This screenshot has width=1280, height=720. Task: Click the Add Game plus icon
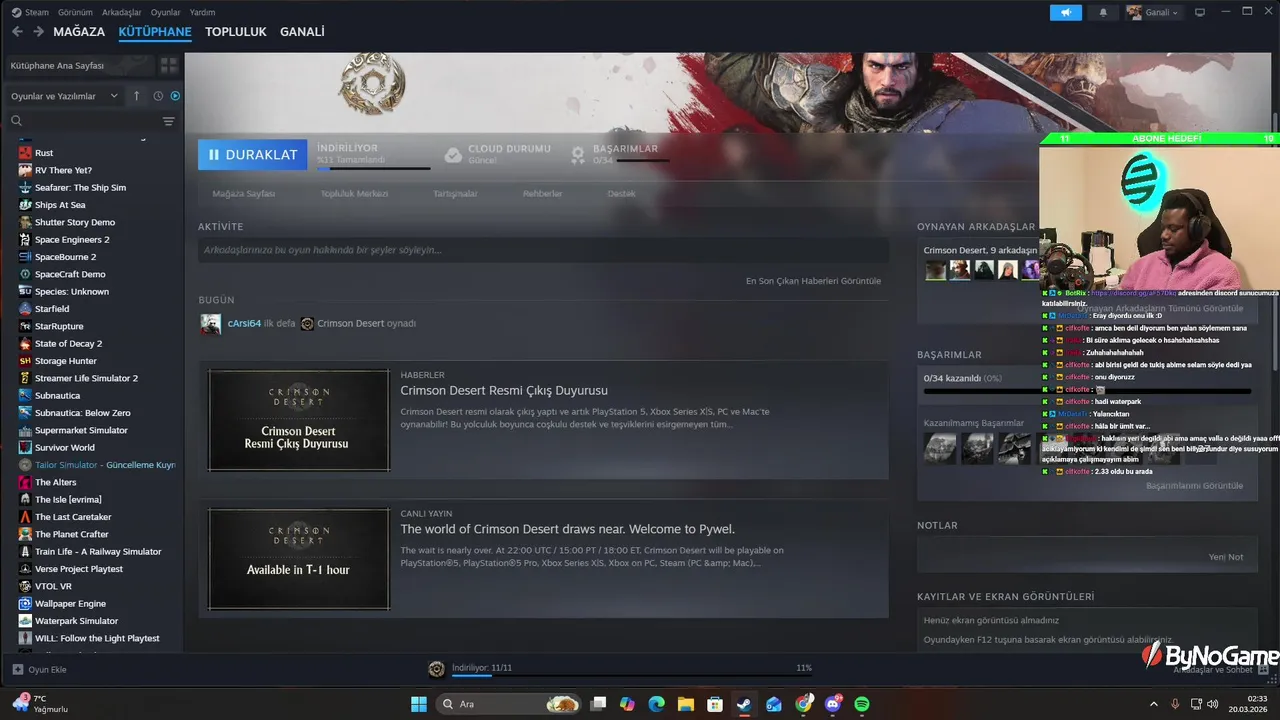pos(17,669)
